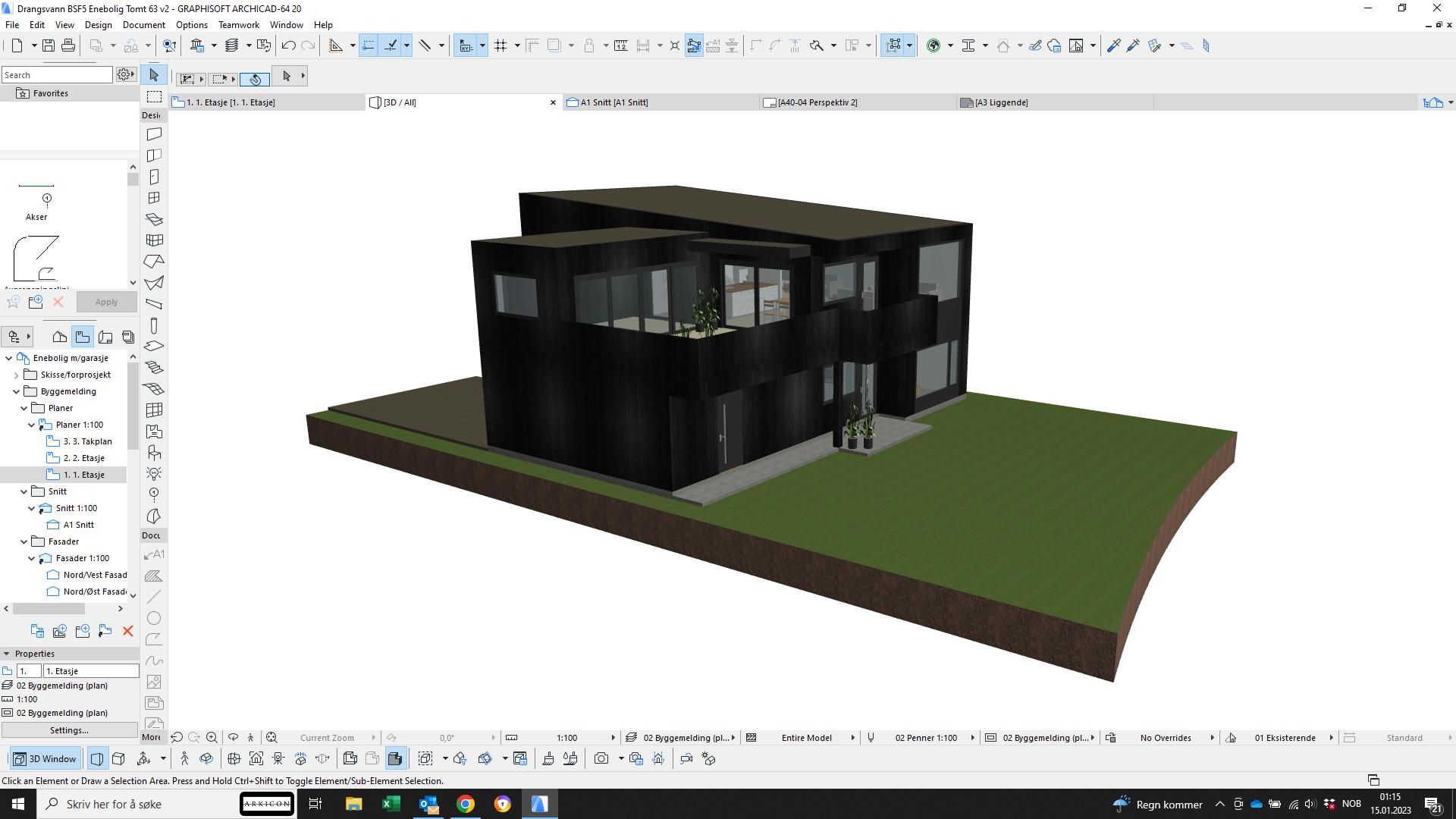Click the camera icon in 3D toolbar
The image size is (1456, 819).
click(x=601, y=758)
